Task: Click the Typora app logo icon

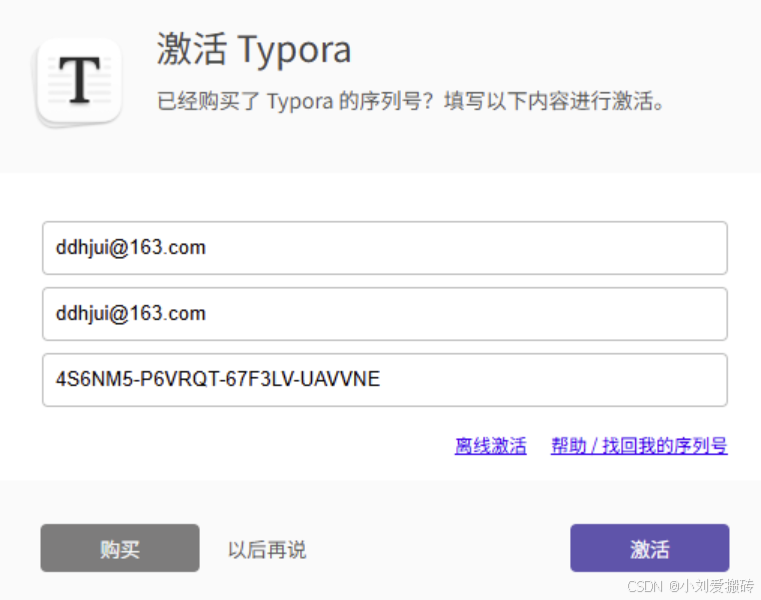Action: pyautogui.click(x=79, y=82)
